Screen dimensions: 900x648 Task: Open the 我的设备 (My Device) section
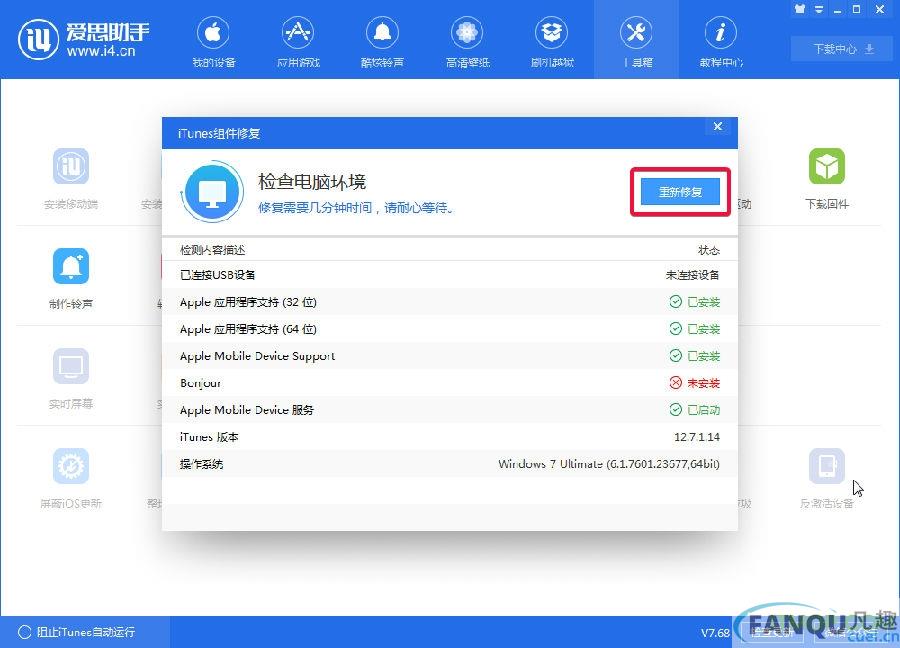(213, 42)
